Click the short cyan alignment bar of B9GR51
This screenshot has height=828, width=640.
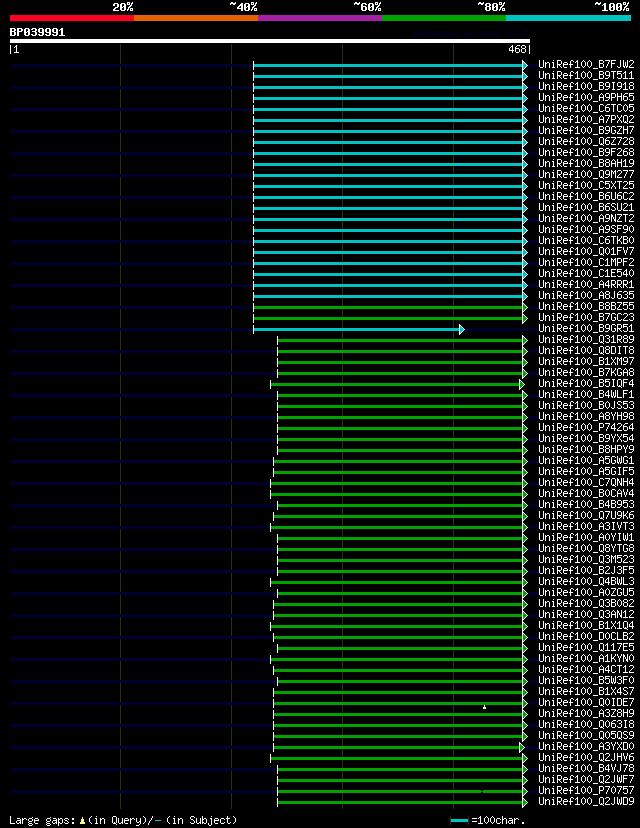pyautogui.click(x=358, y=330)
